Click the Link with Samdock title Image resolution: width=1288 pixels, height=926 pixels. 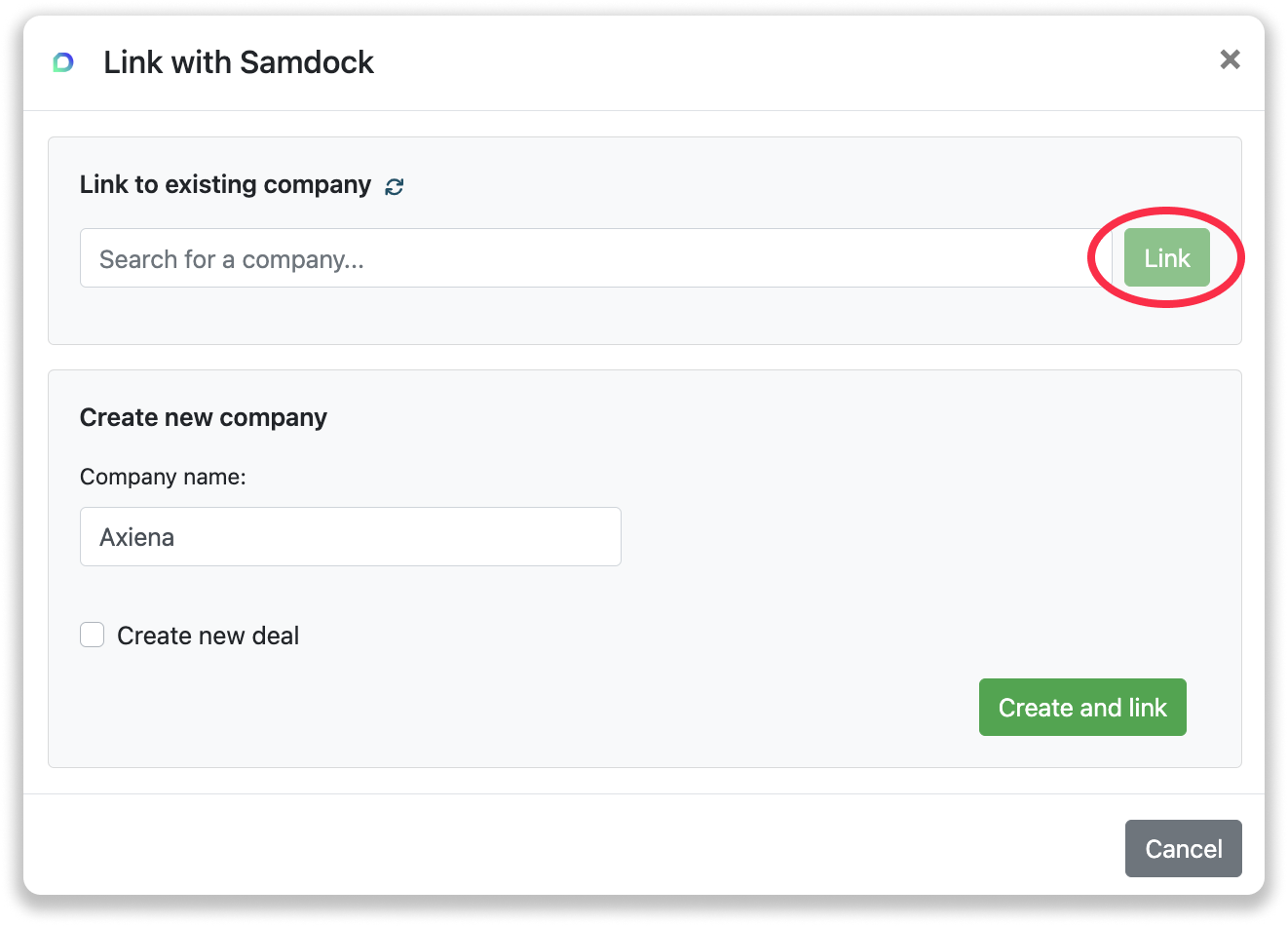click(x=238, y=61)
